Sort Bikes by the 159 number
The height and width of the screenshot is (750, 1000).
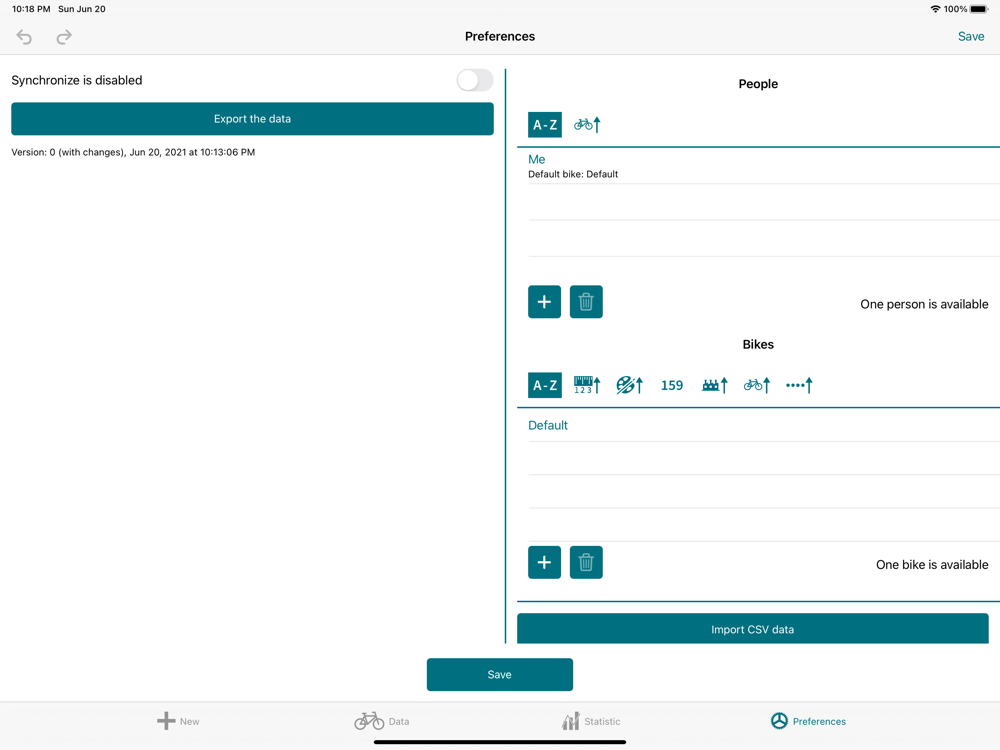point(672,385)
